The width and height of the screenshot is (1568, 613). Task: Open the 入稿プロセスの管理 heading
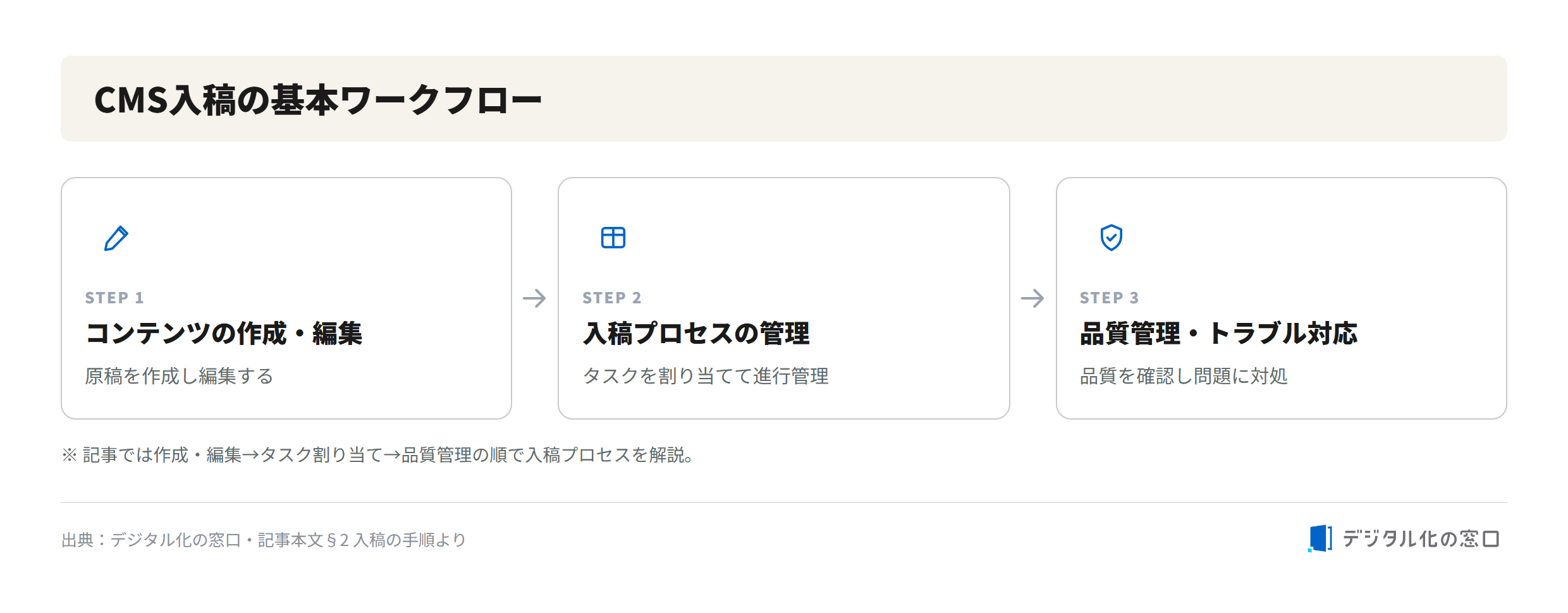(696, 334)
